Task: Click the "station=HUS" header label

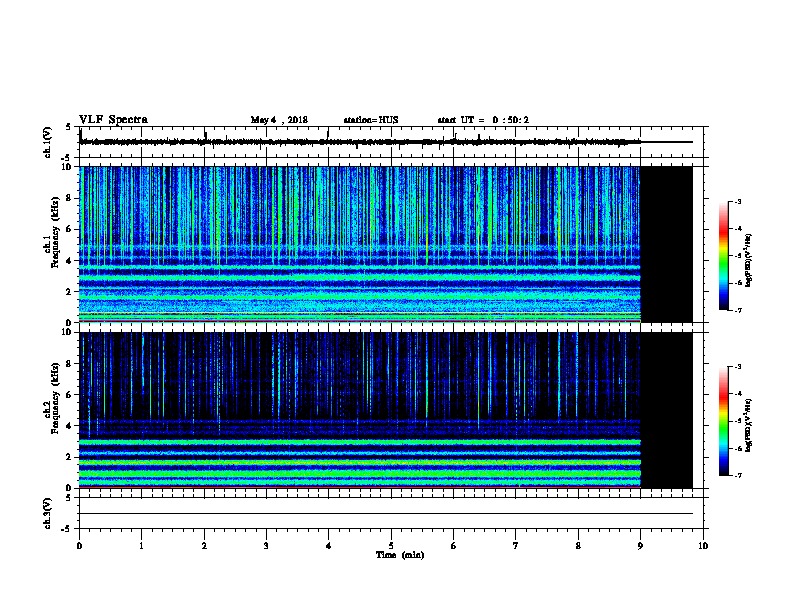Action: (x=371, y=120)
